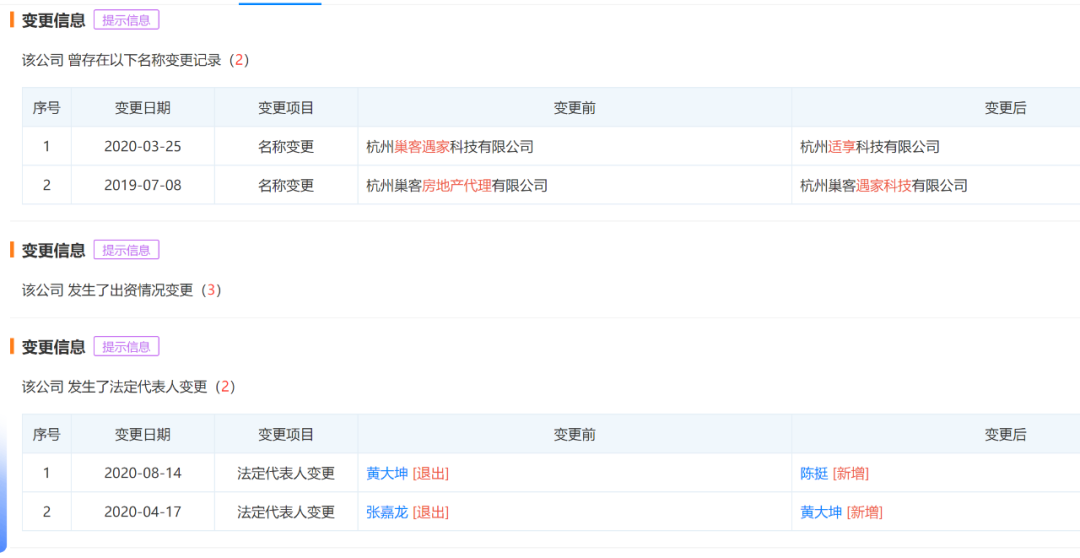This screenshot has height=558, width=1080.
Task: Open 黄大坤 link in 2020-08-14 row
Action: coord(387,473)
